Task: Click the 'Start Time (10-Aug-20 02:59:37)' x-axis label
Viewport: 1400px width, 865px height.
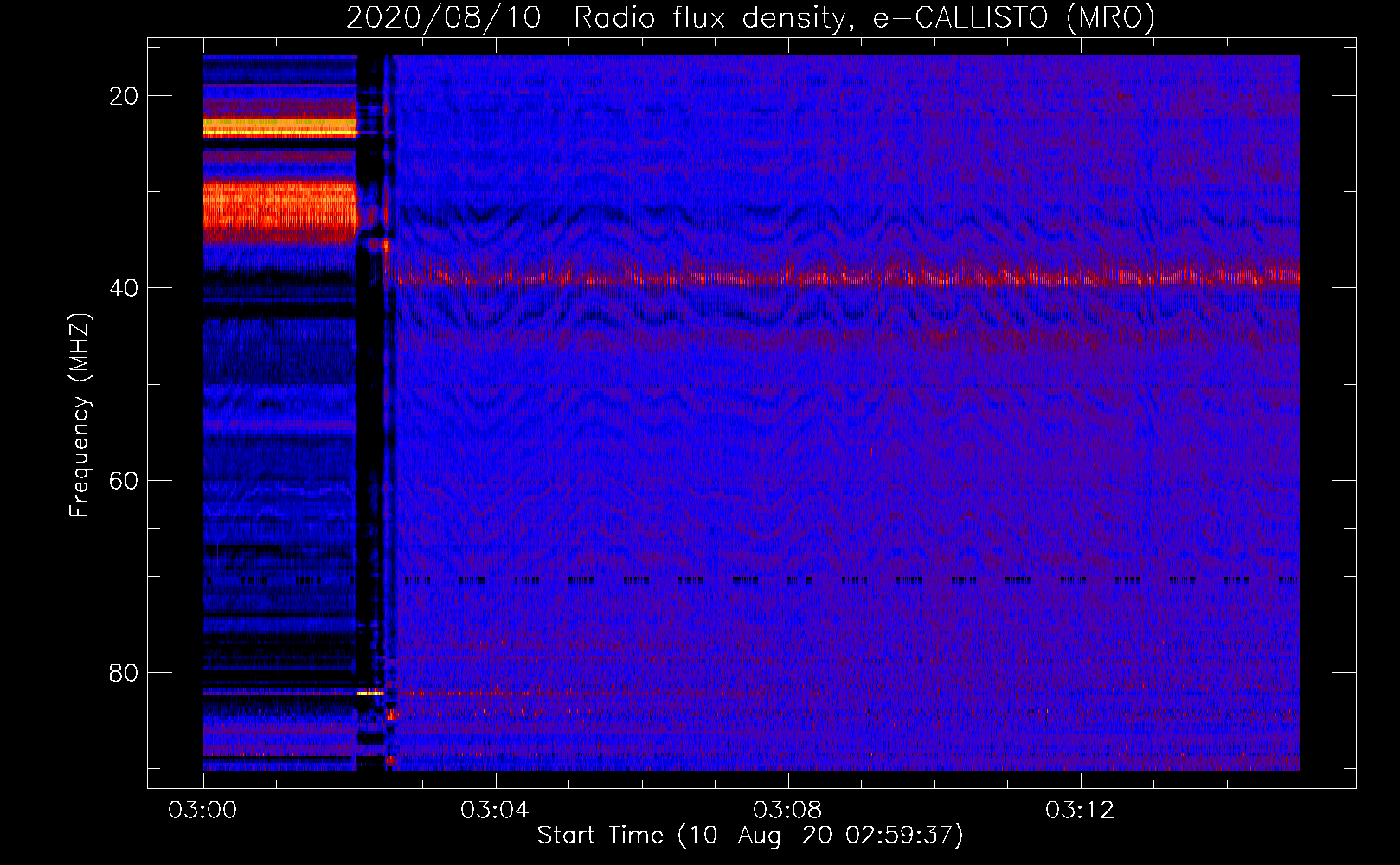Action: 750,836
